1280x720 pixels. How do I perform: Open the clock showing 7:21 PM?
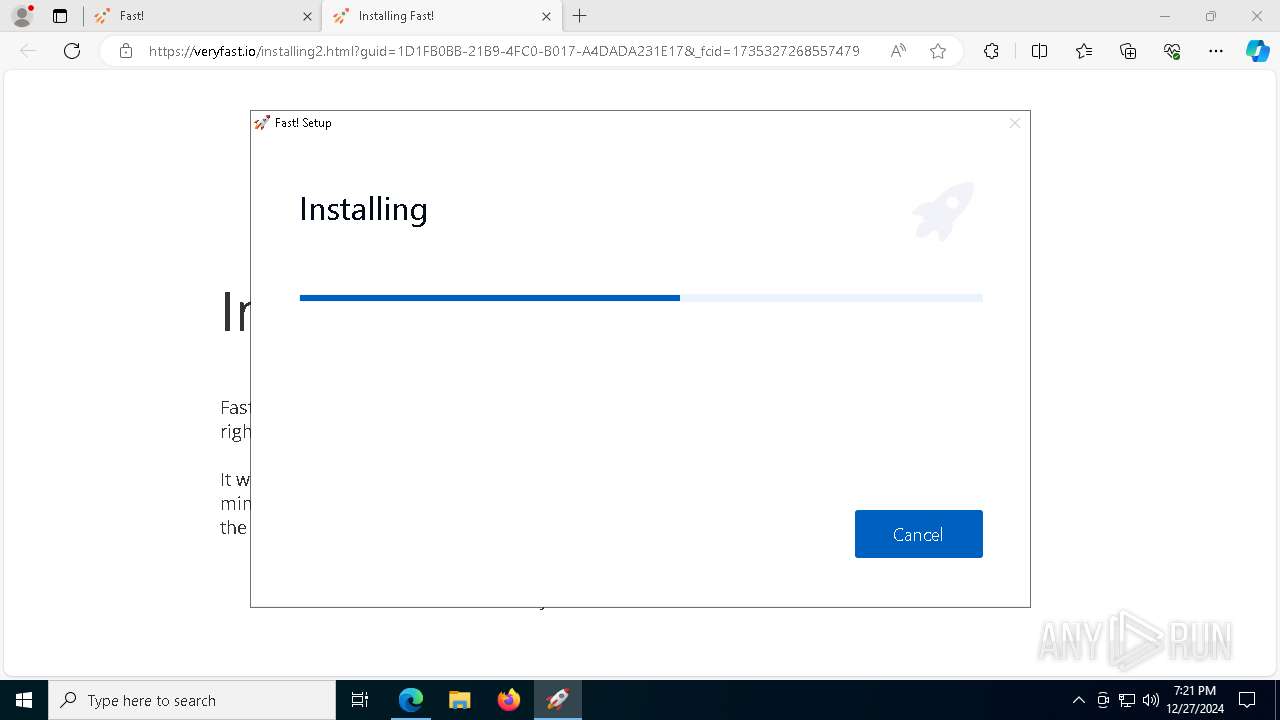point(1195,700)
